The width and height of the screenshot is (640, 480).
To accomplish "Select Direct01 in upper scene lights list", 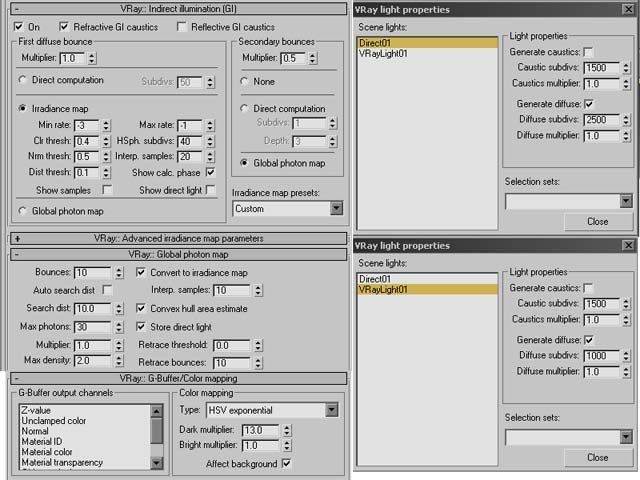I will (427, 43).
